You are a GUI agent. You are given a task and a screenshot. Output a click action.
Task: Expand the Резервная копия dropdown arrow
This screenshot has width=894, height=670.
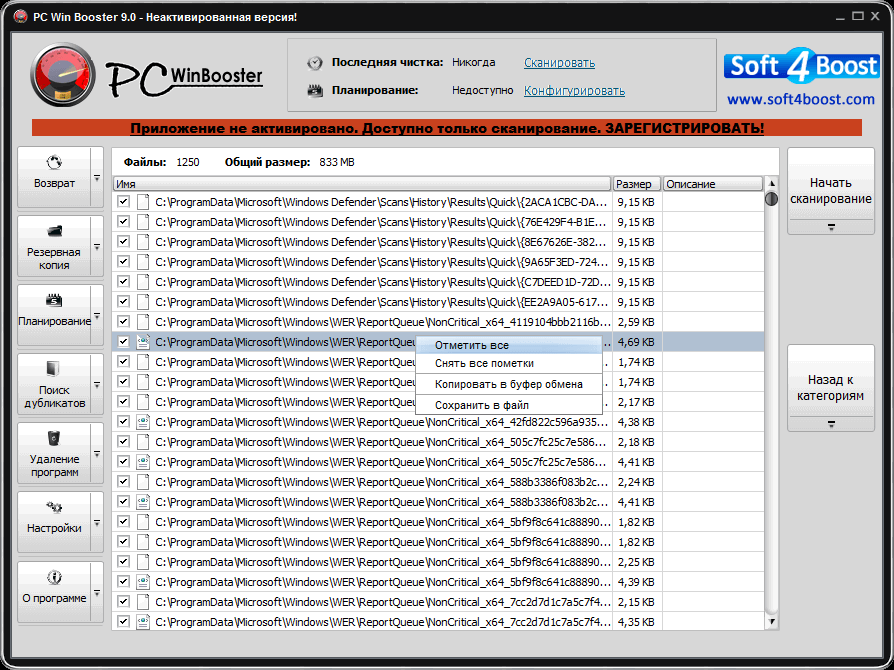pyautogui.click(x=97, y=247)
